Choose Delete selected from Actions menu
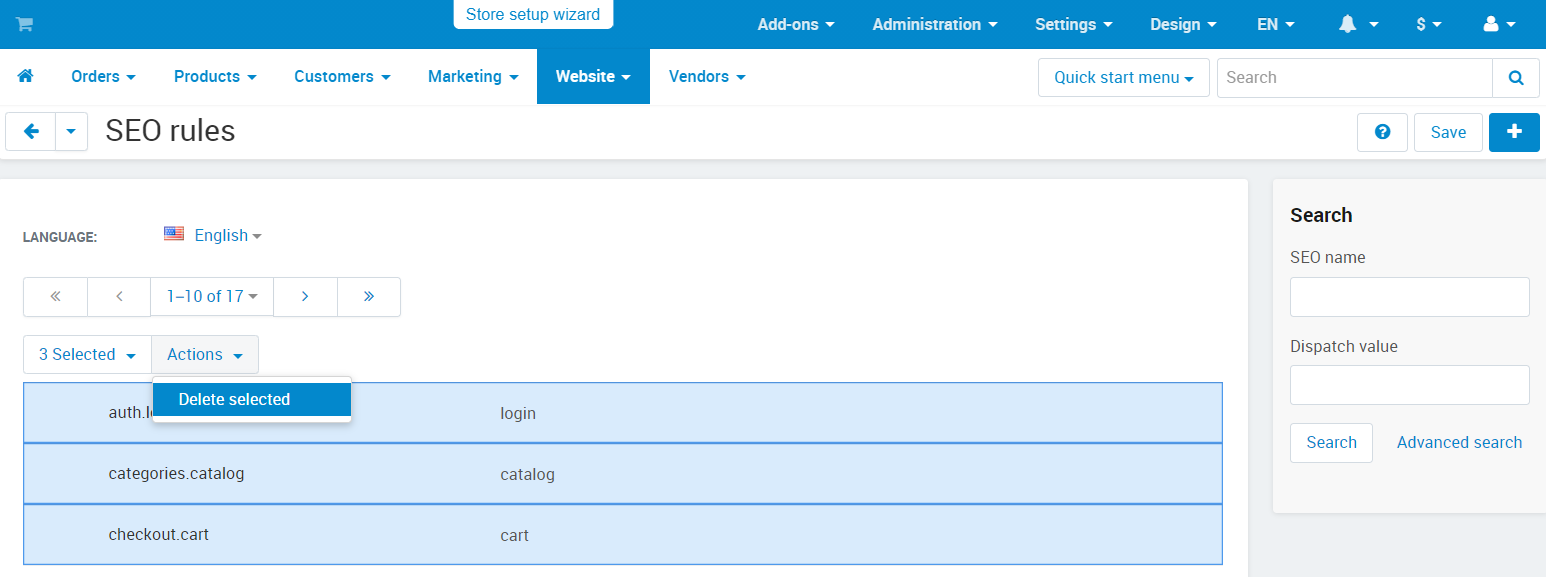The width and height of the screenshot is (1546, 577). 252,399
